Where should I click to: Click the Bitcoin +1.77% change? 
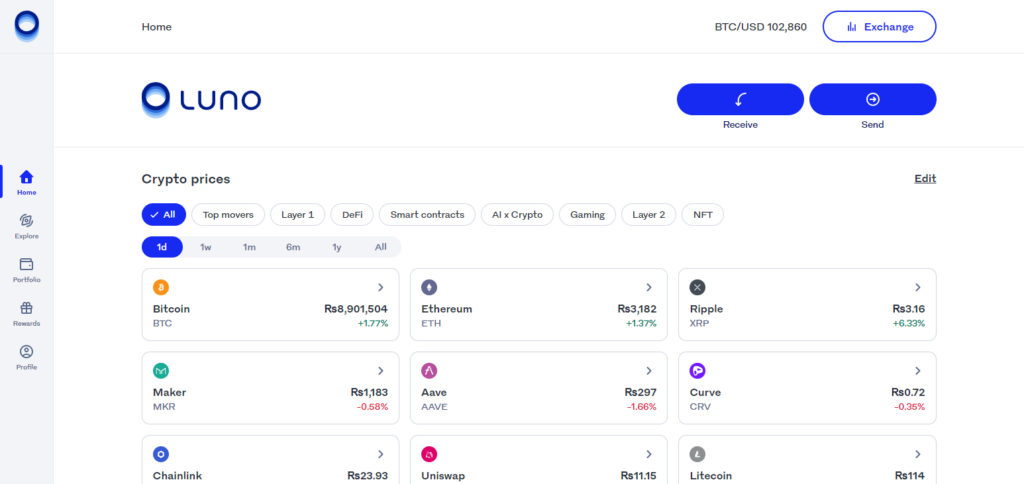(373, 323)
